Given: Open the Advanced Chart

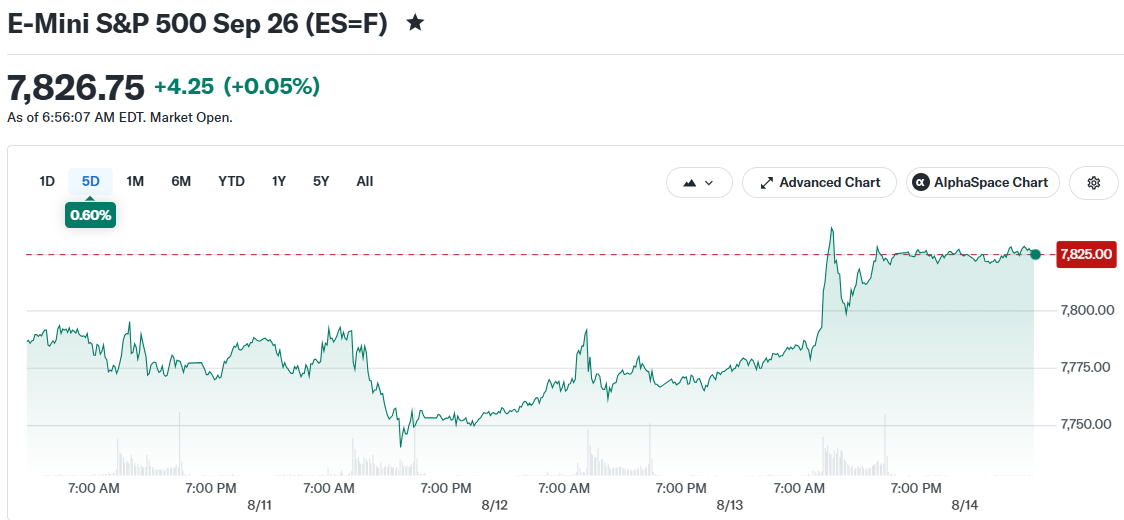Looking at the screenshot, I should tap(820, 183).
